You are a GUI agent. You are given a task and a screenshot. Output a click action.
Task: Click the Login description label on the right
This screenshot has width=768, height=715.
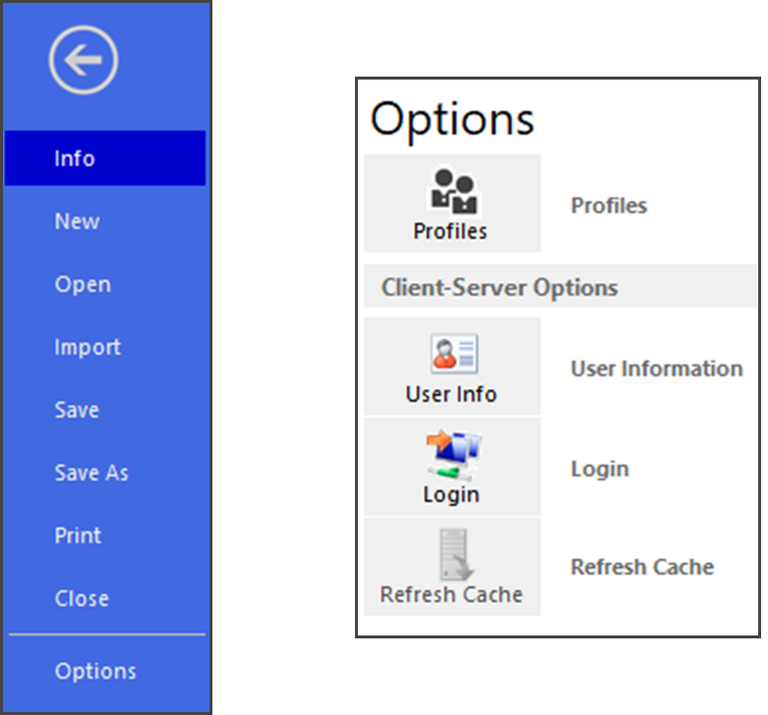coord(599,468)
